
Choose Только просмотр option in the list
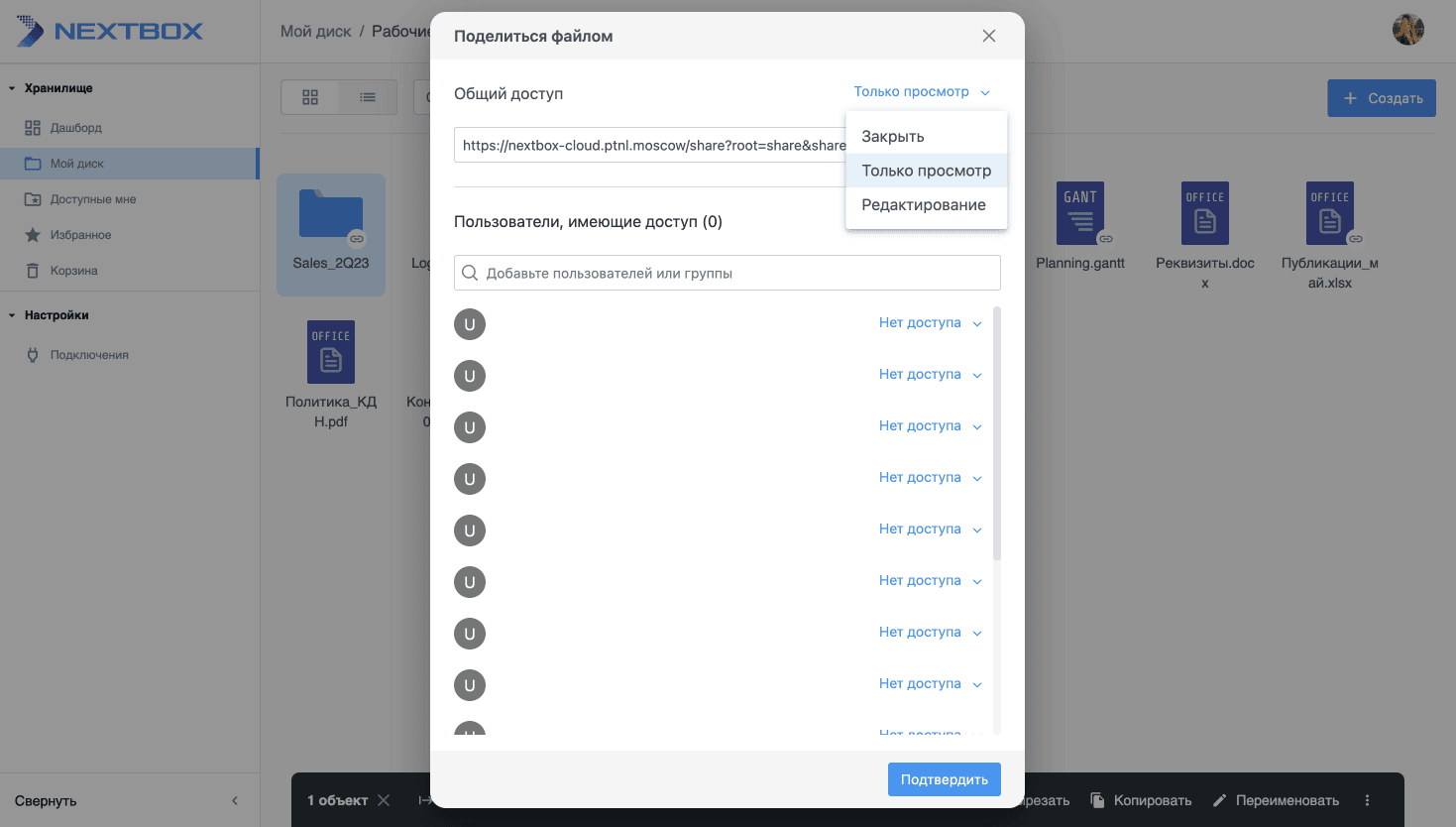(x=926, y=171)
